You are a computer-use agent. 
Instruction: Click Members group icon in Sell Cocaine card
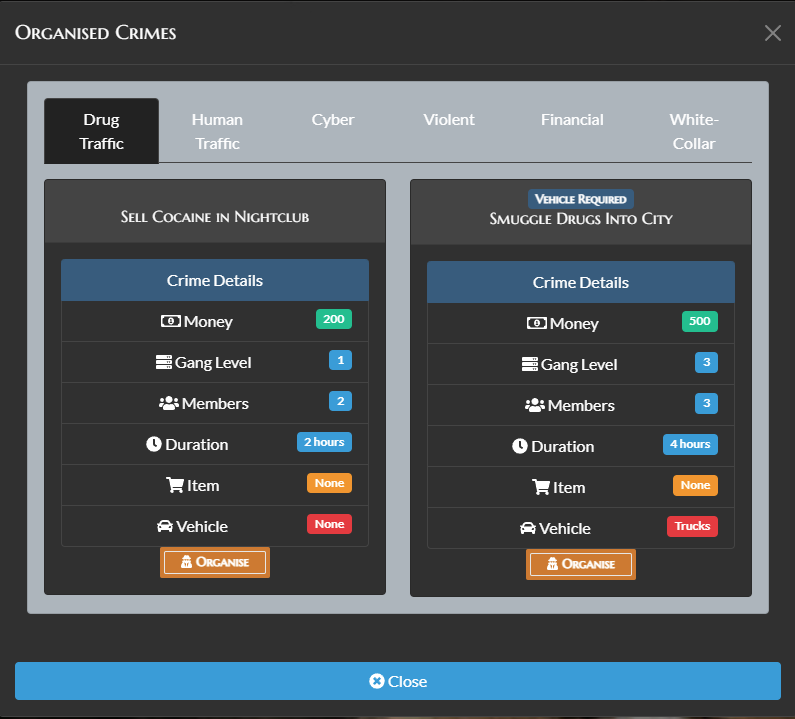click(x=169, y=403)
